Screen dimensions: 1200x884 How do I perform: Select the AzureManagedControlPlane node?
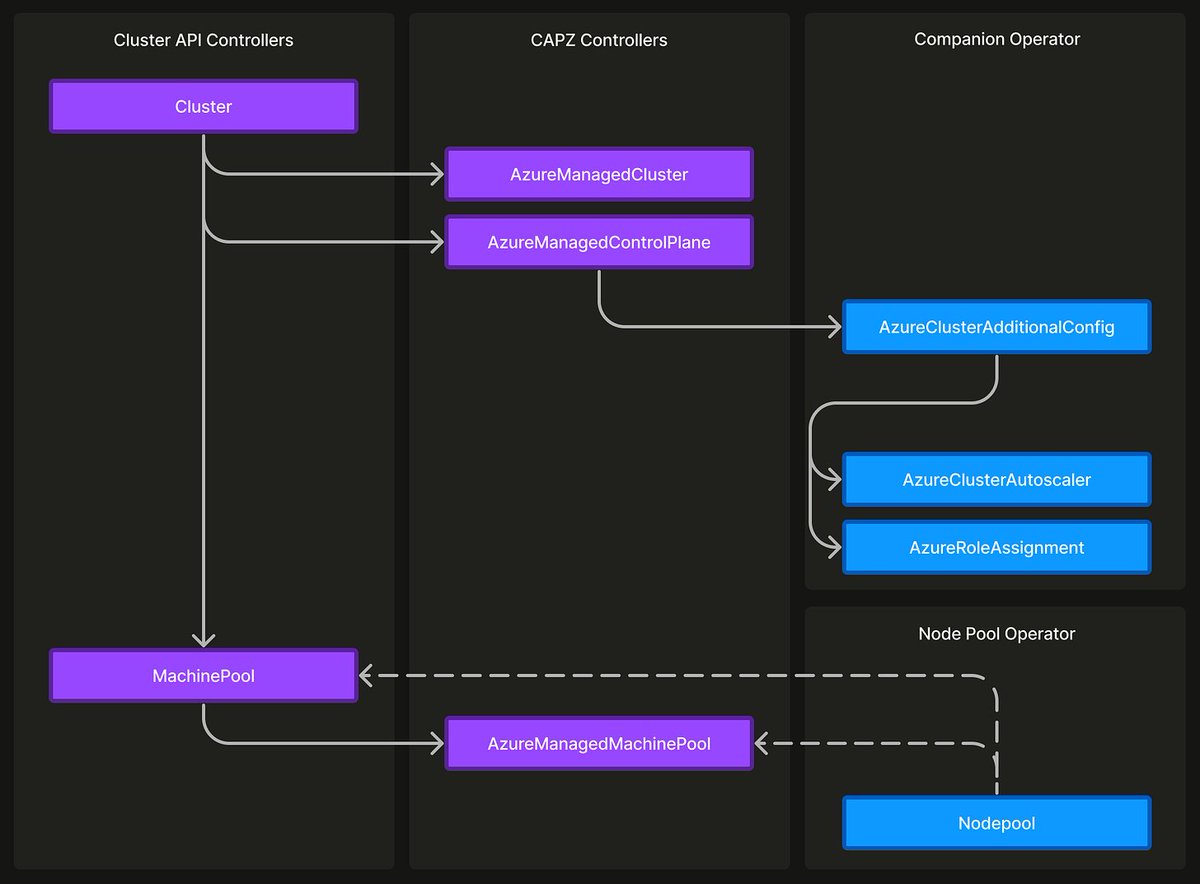tap(598, 242)
